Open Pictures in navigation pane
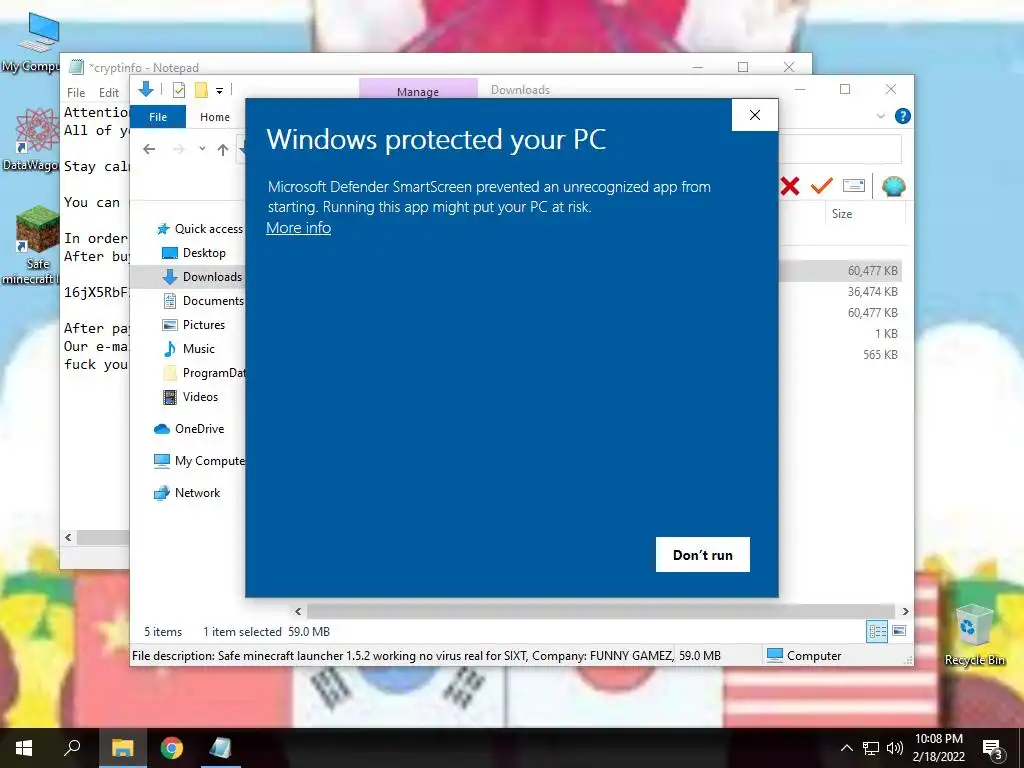1024x768 pixels. [193, 325]
